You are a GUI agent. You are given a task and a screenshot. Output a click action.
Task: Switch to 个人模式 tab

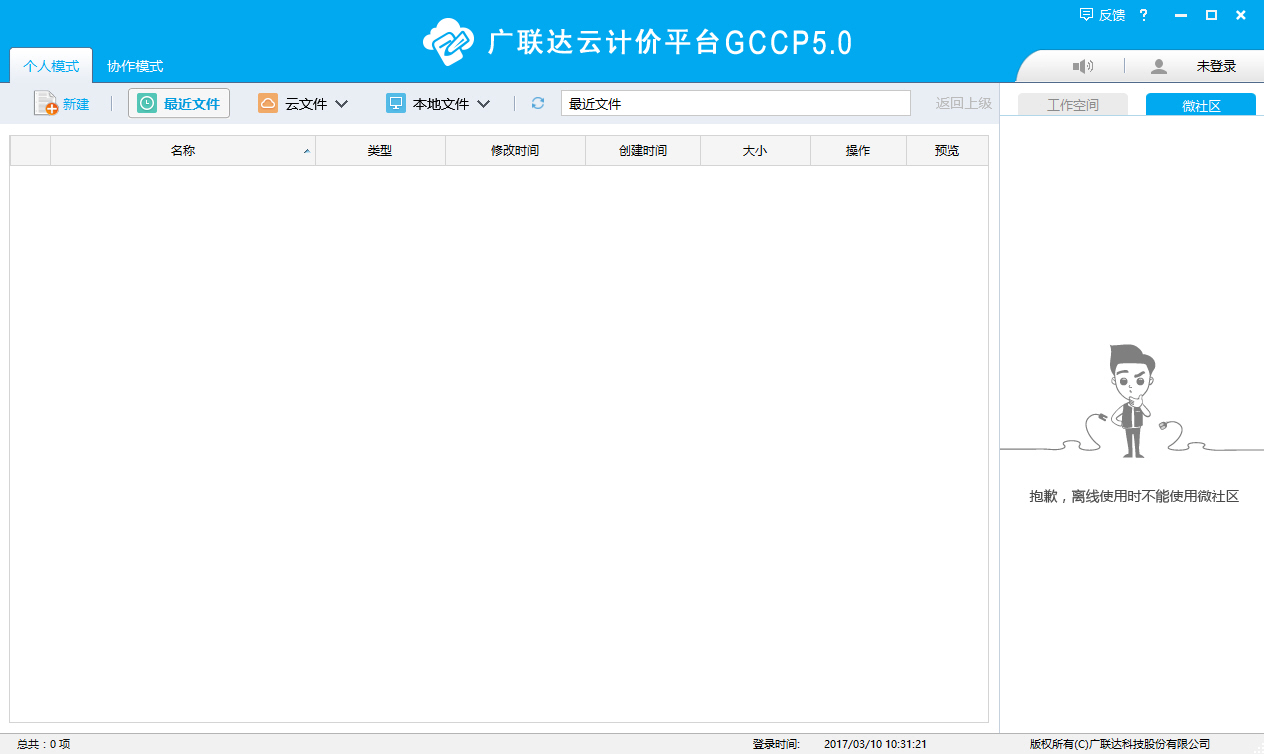point(51,66)
